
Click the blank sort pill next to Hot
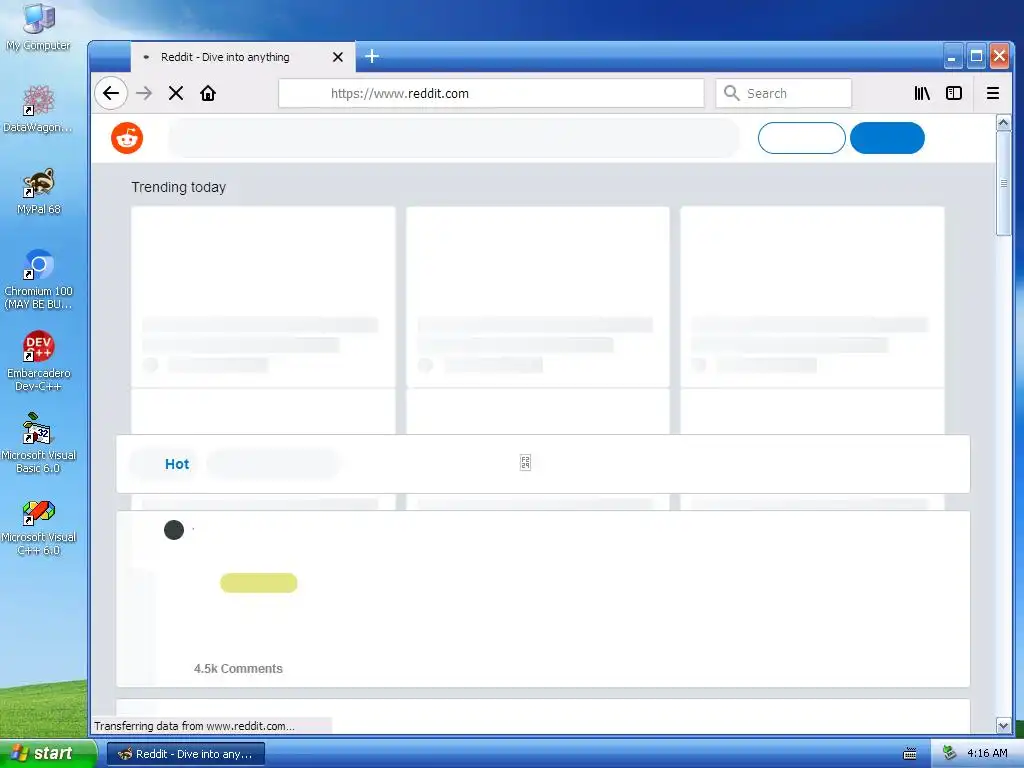tap(274, 464)
